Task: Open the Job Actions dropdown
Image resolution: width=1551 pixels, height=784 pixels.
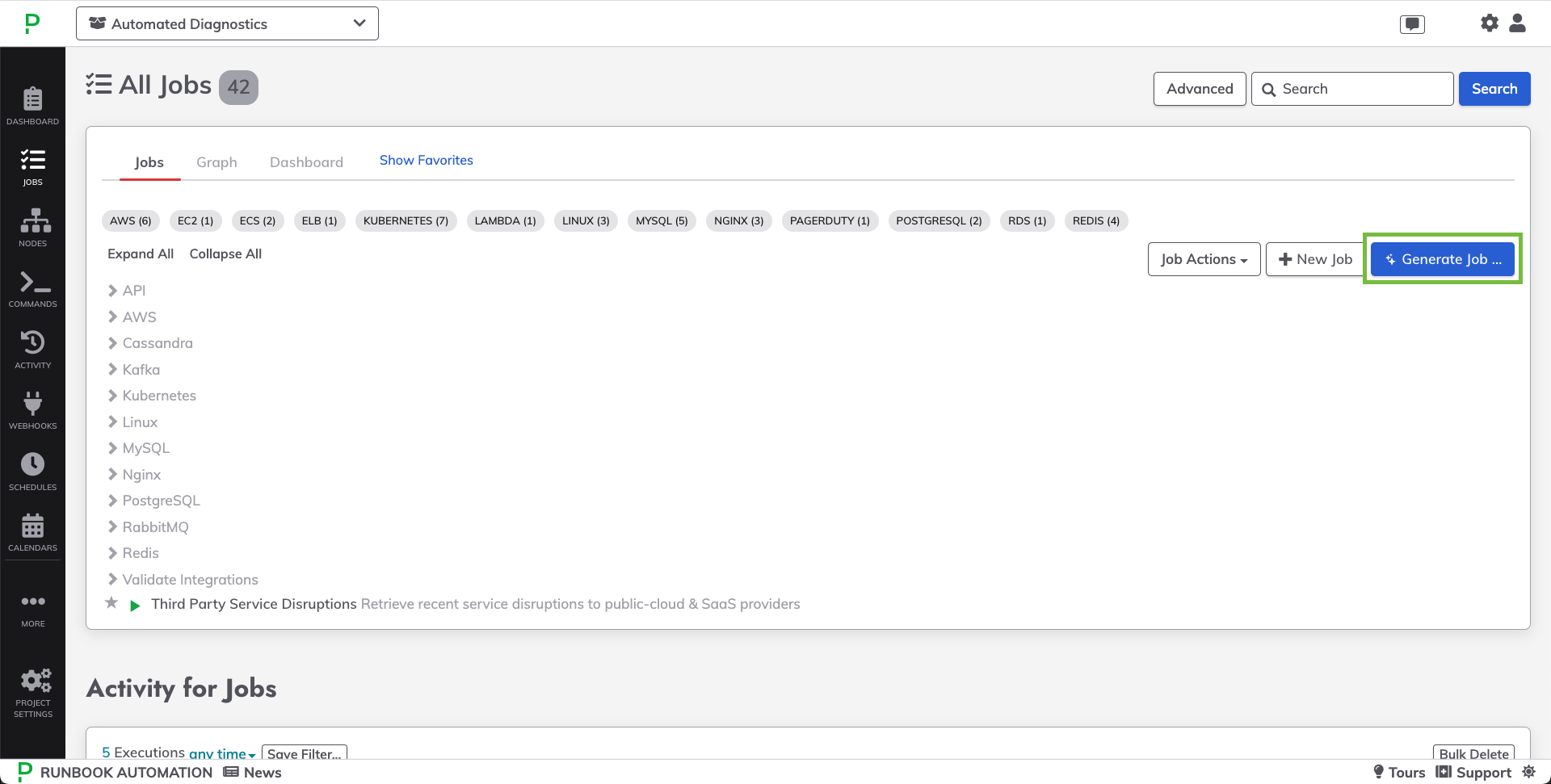Action: coord(1203,259)
